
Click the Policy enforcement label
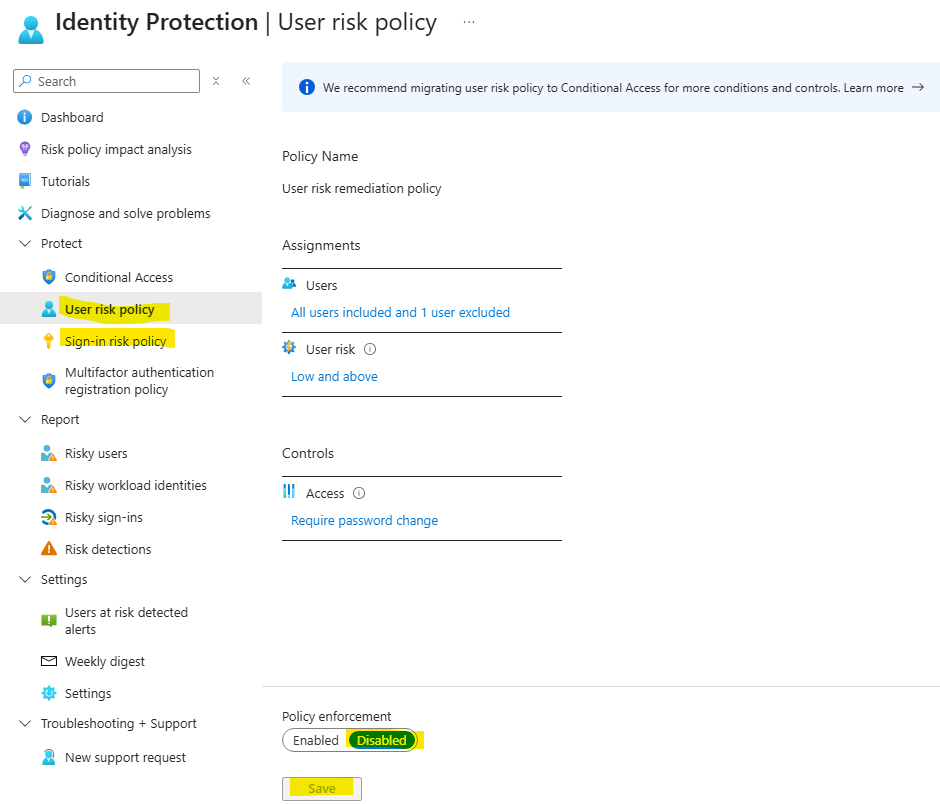[x=336, y=716]
